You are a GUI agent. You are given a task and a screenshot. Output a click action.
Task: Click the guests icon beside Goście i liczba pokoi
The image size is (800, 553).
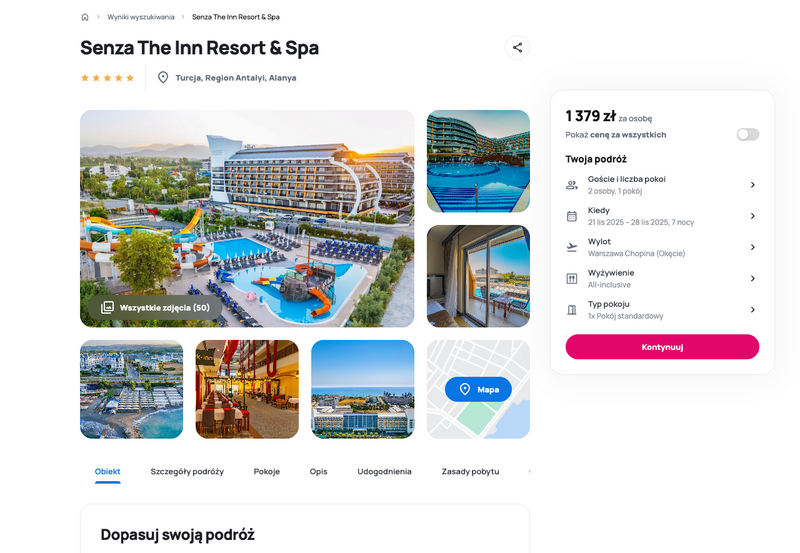coord(571,185)
